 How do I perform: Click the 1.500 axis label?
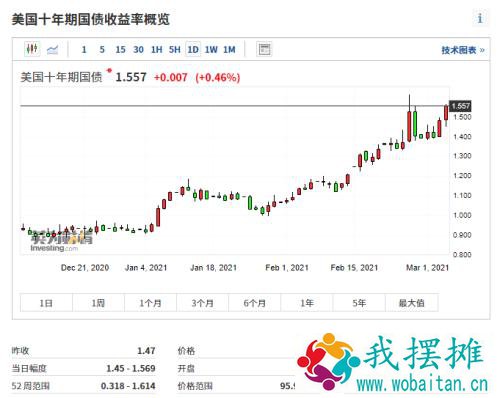click(462, 117)
